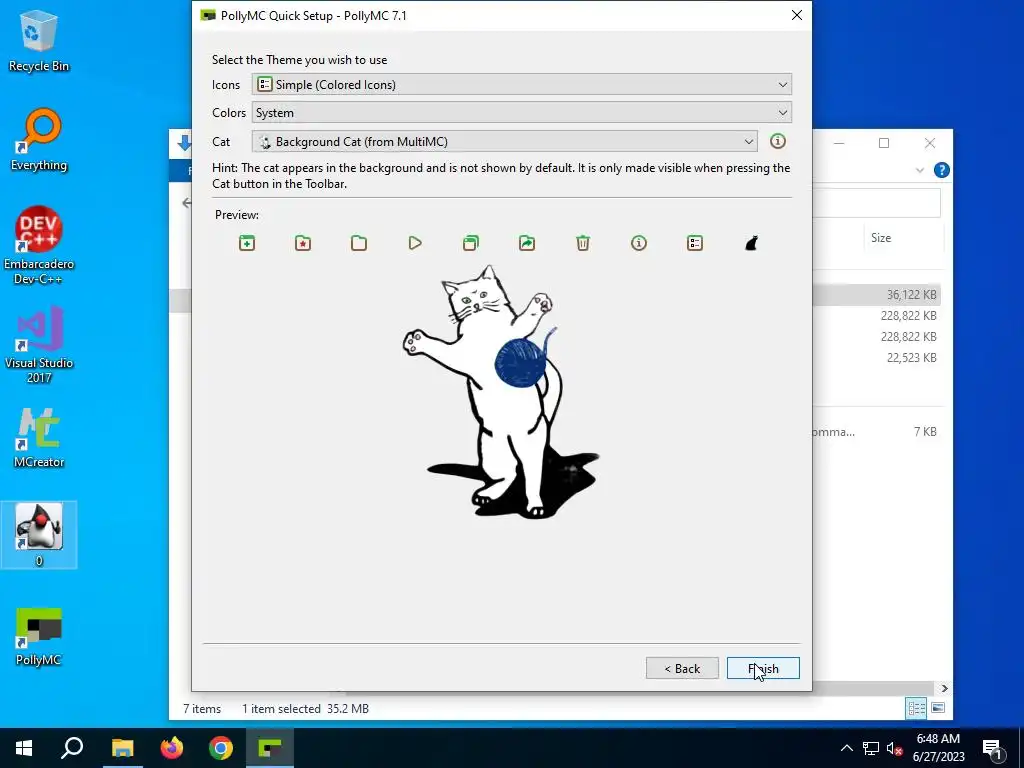Click the Recycle Bin desktop icon
The height and width of the screenshot is (768, 1024).
[39, 41]
